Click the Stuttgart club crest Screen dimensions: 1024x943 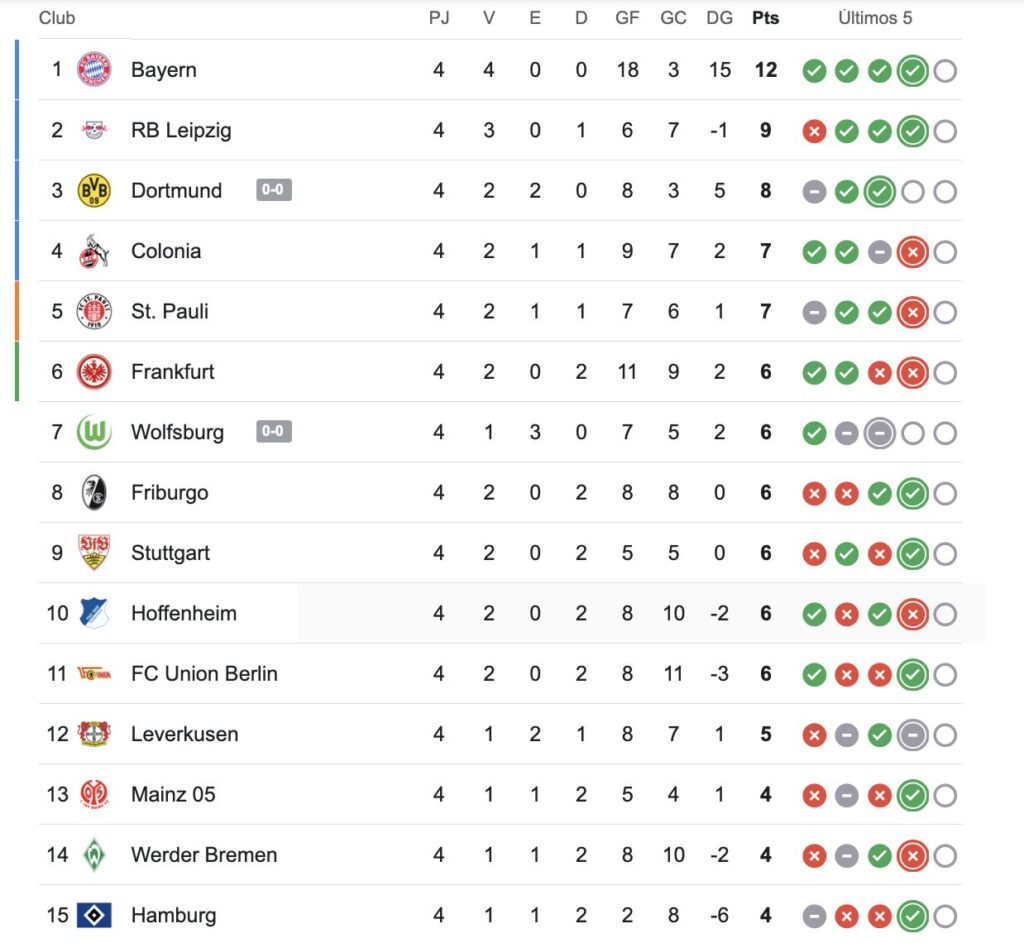(94, 553)
